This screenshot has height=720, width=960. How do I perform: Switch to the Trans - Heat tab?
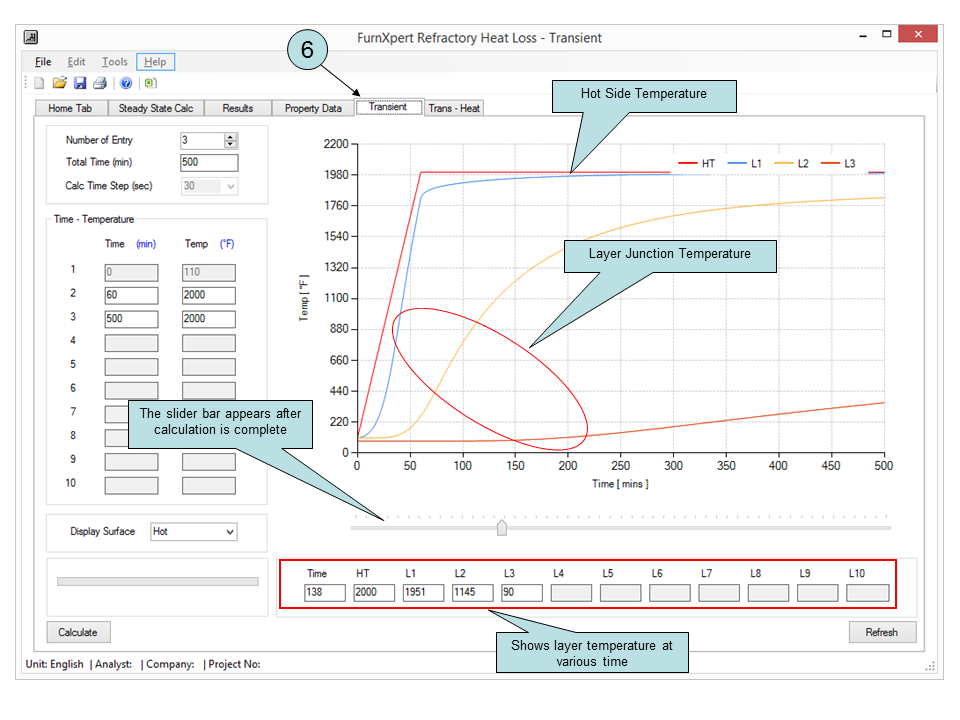(454, 108)
